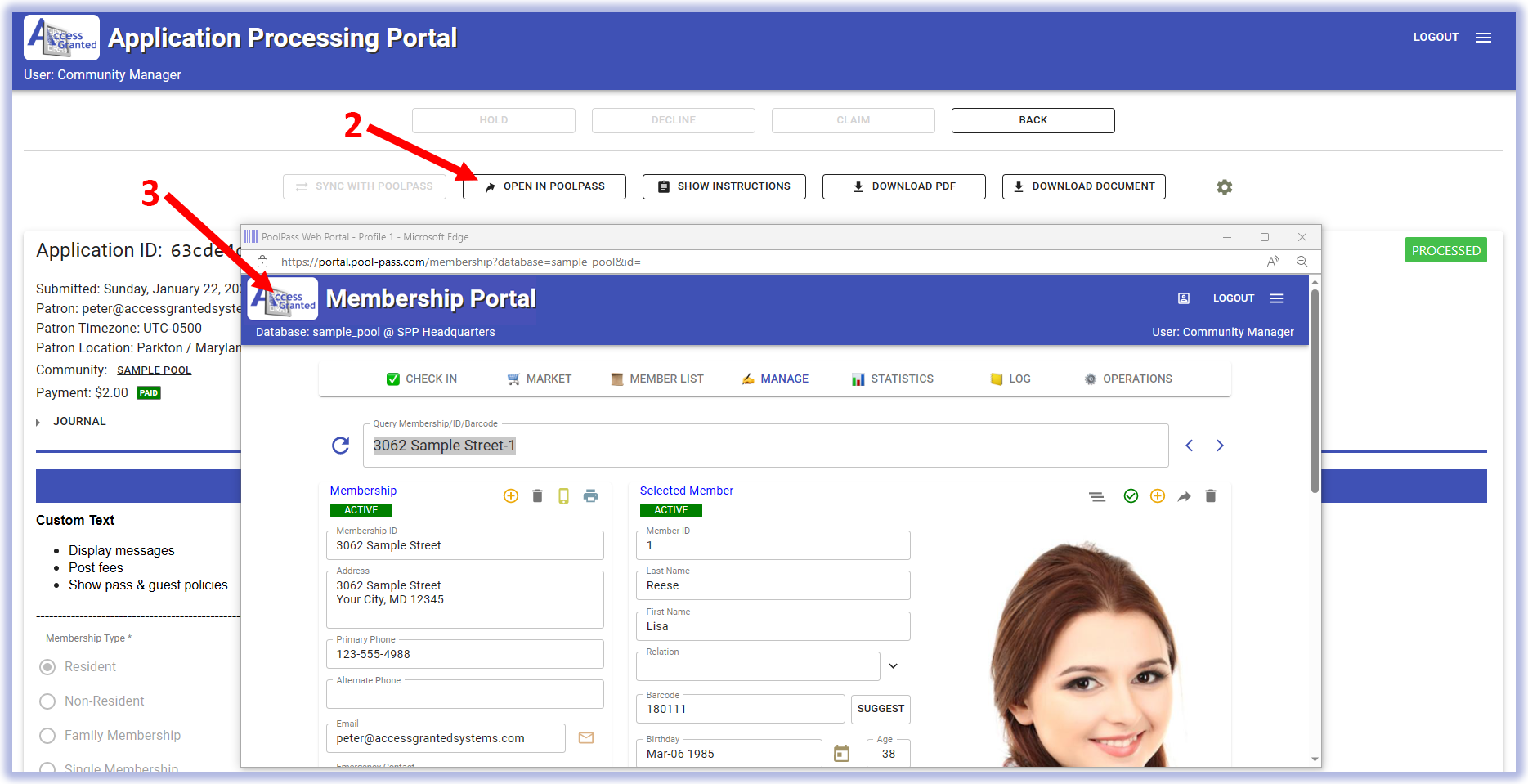Click the green checkmark member icon
Screen dimensions: 1528x784
click(1131, 496)
